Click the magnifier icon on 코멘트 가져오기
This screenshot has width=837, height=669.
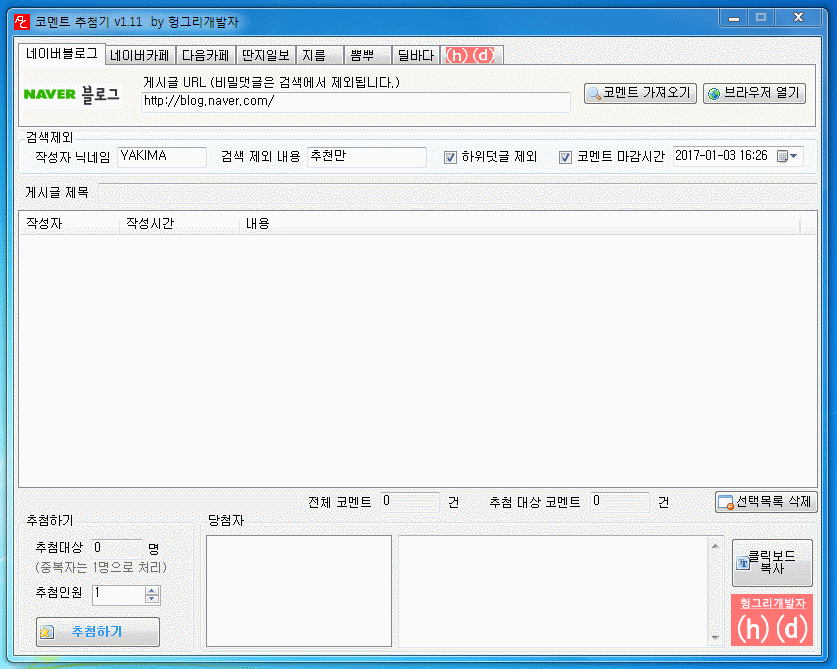click(596, 93)
